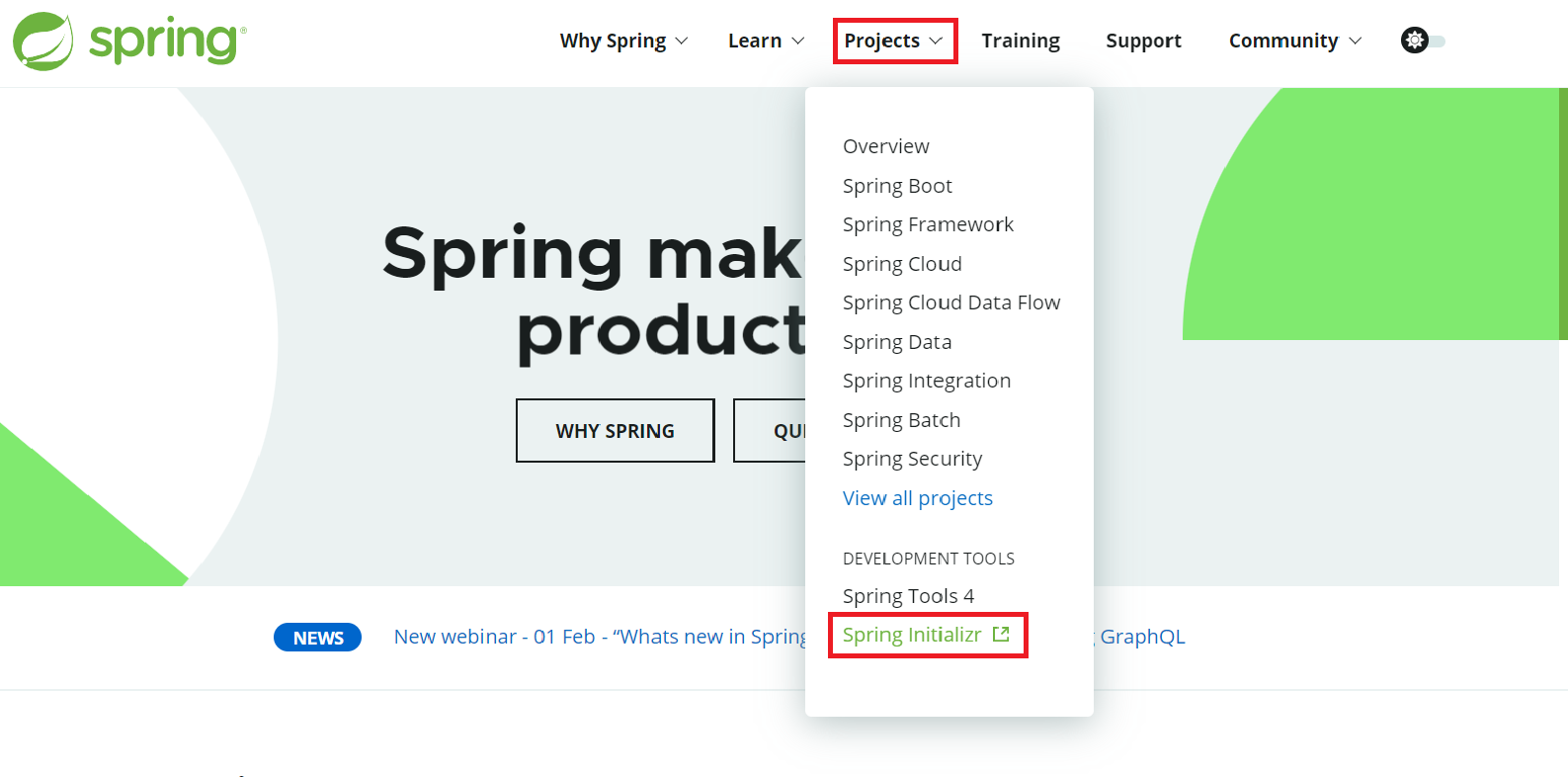The image size is (1568, 777).
Task: Click the external link icon beside Spring Initializr
Action: coord(1001,635)
